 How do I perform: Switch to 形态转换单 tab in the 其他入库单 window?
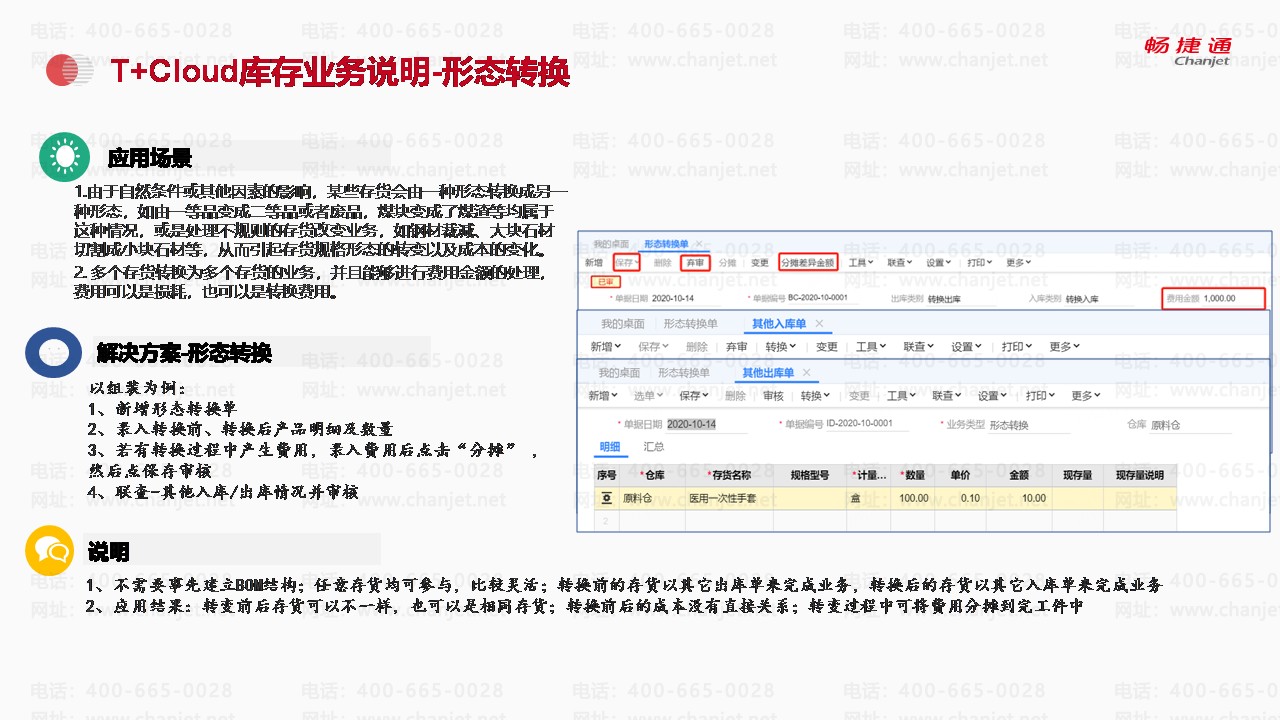(x=691, y=323)
